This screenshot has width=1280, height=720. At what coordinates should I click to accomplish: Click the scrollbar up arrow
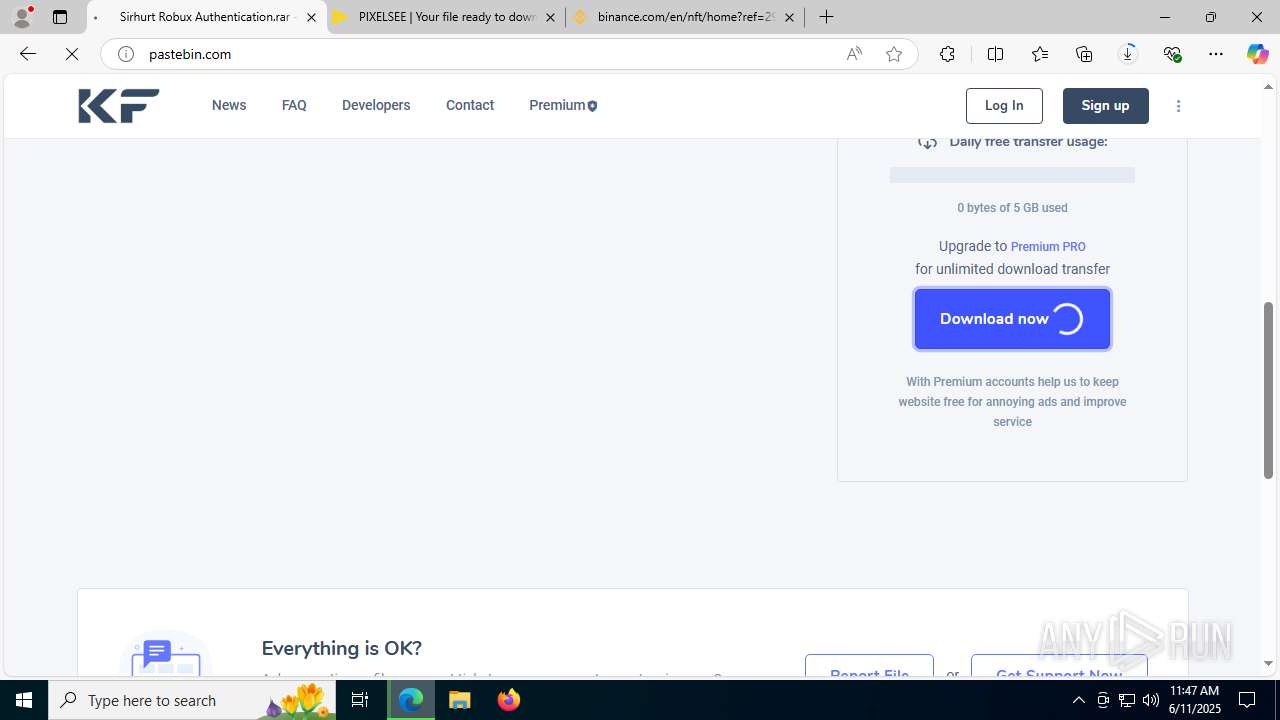click(1269, 86)
